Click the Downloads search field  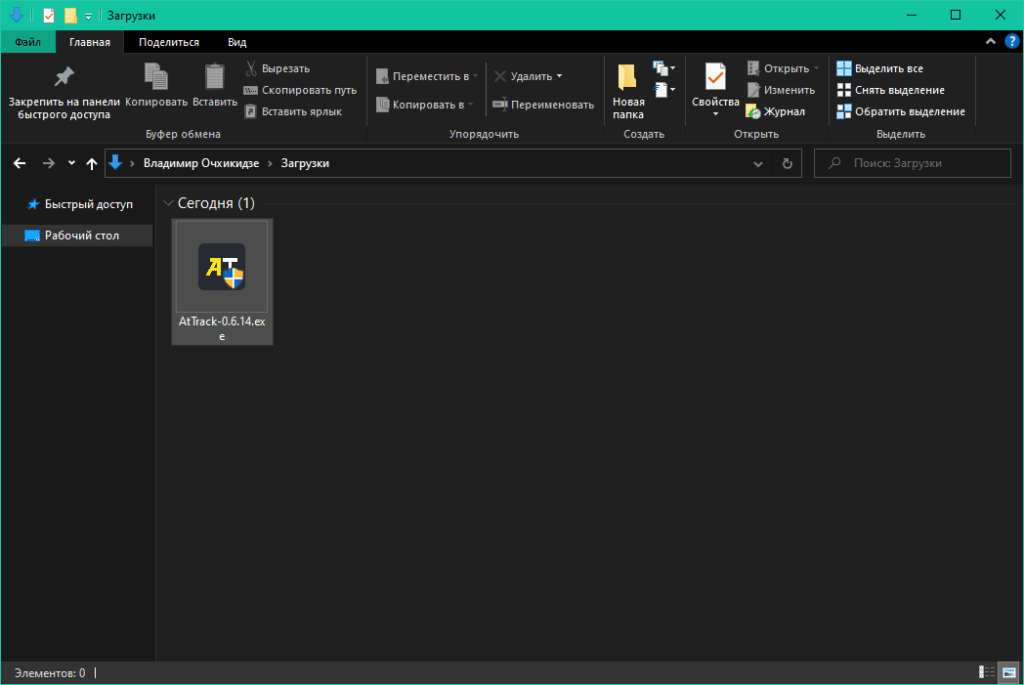pyautogui.click(x=910, y=163)
